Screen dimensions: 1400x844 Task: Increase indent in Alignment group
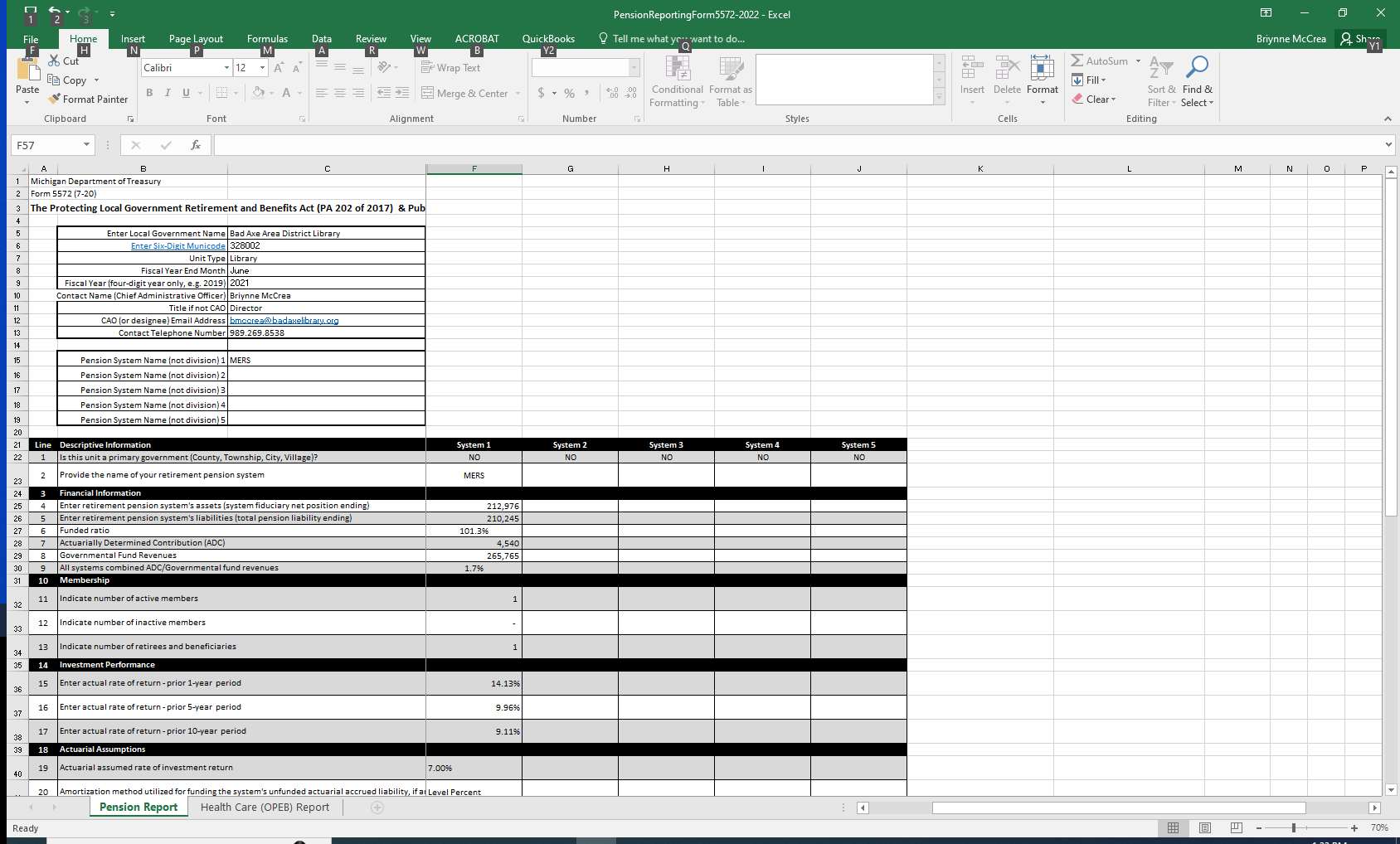pyautogui.click(x=402, y=93)
